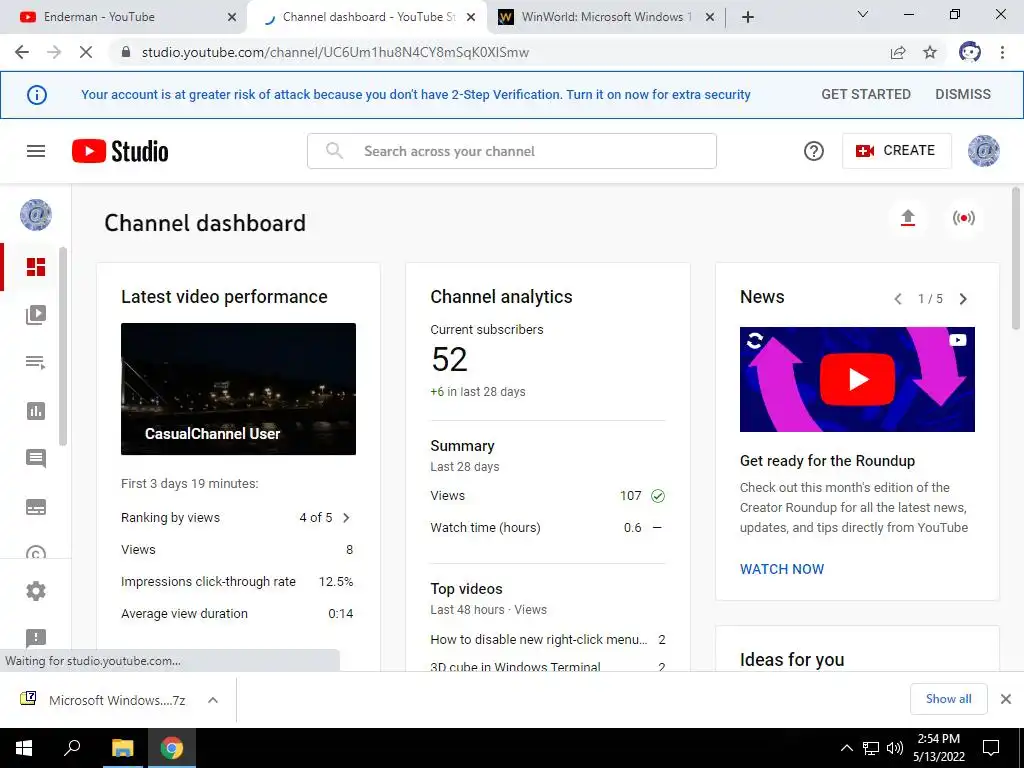
Task: Open the Chrome three-dot menu
Action: click(1002, 52)
